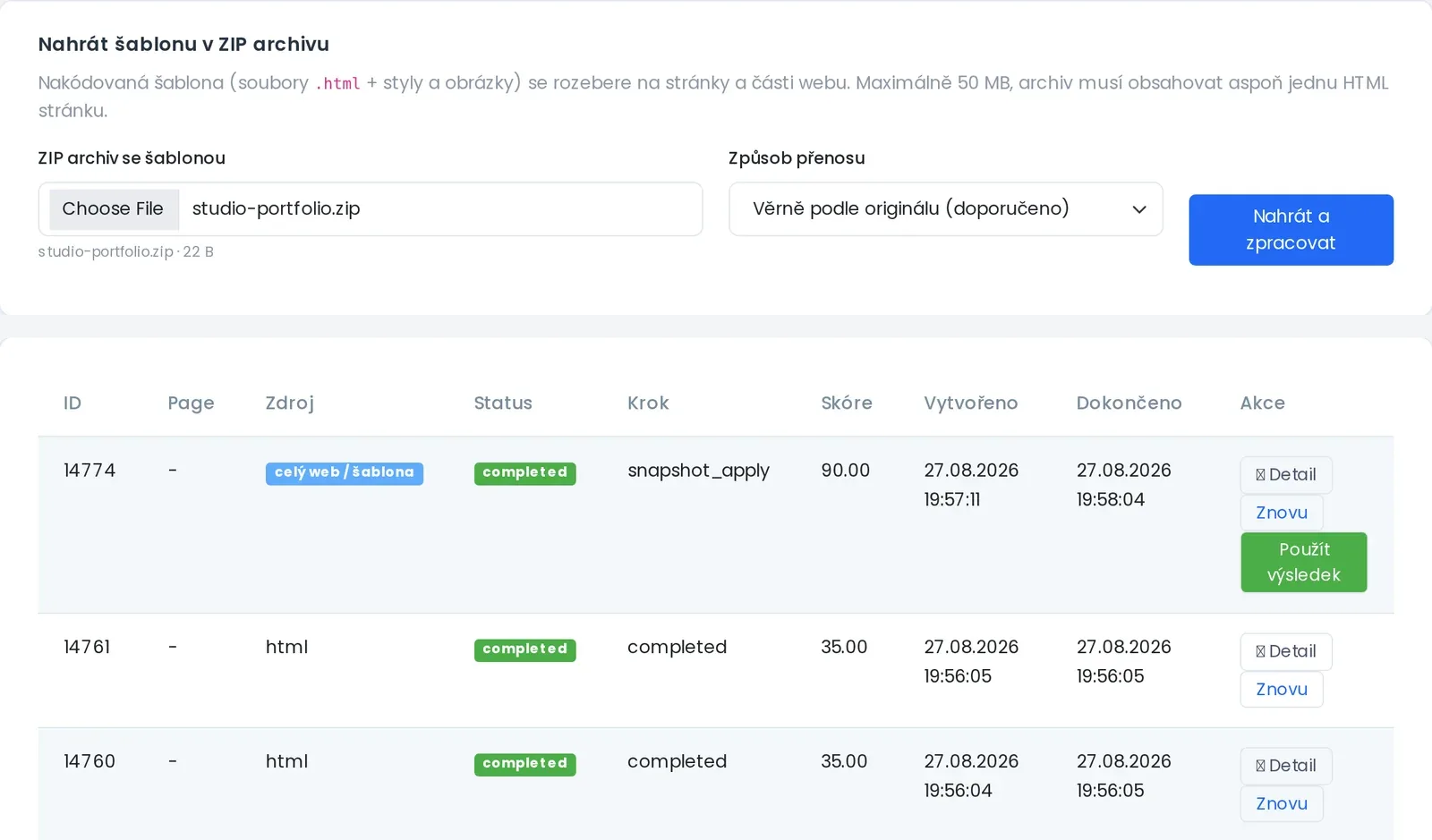This screenshot has height=840, width=1432.
Task: Click the Choose File button
Action: coord(114,208)
